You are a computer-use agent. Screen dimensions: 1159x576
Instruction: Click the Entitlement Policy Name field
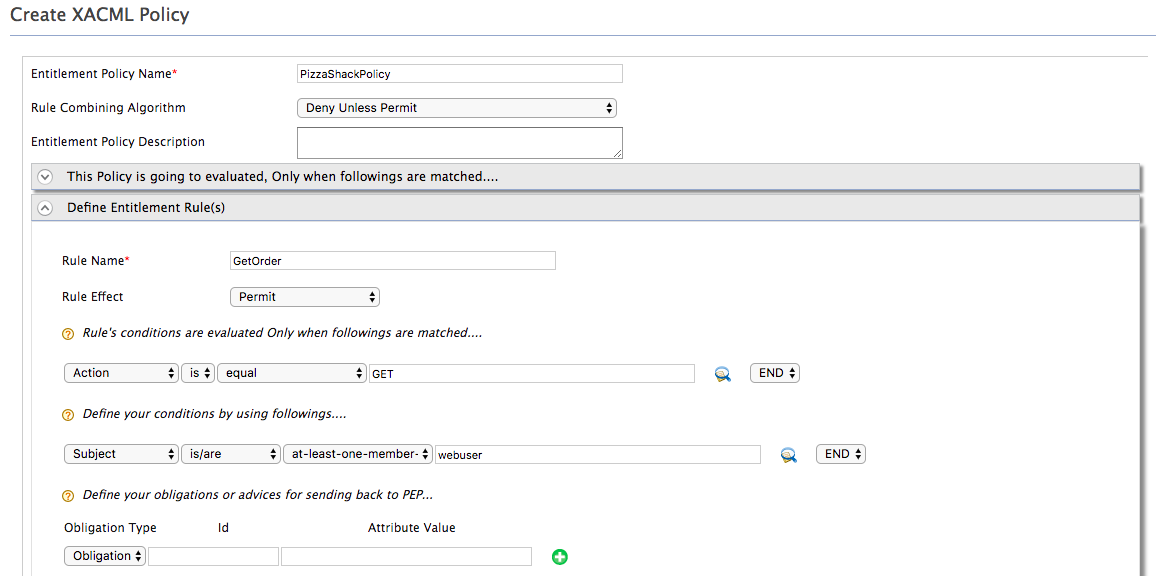[459, 73]
